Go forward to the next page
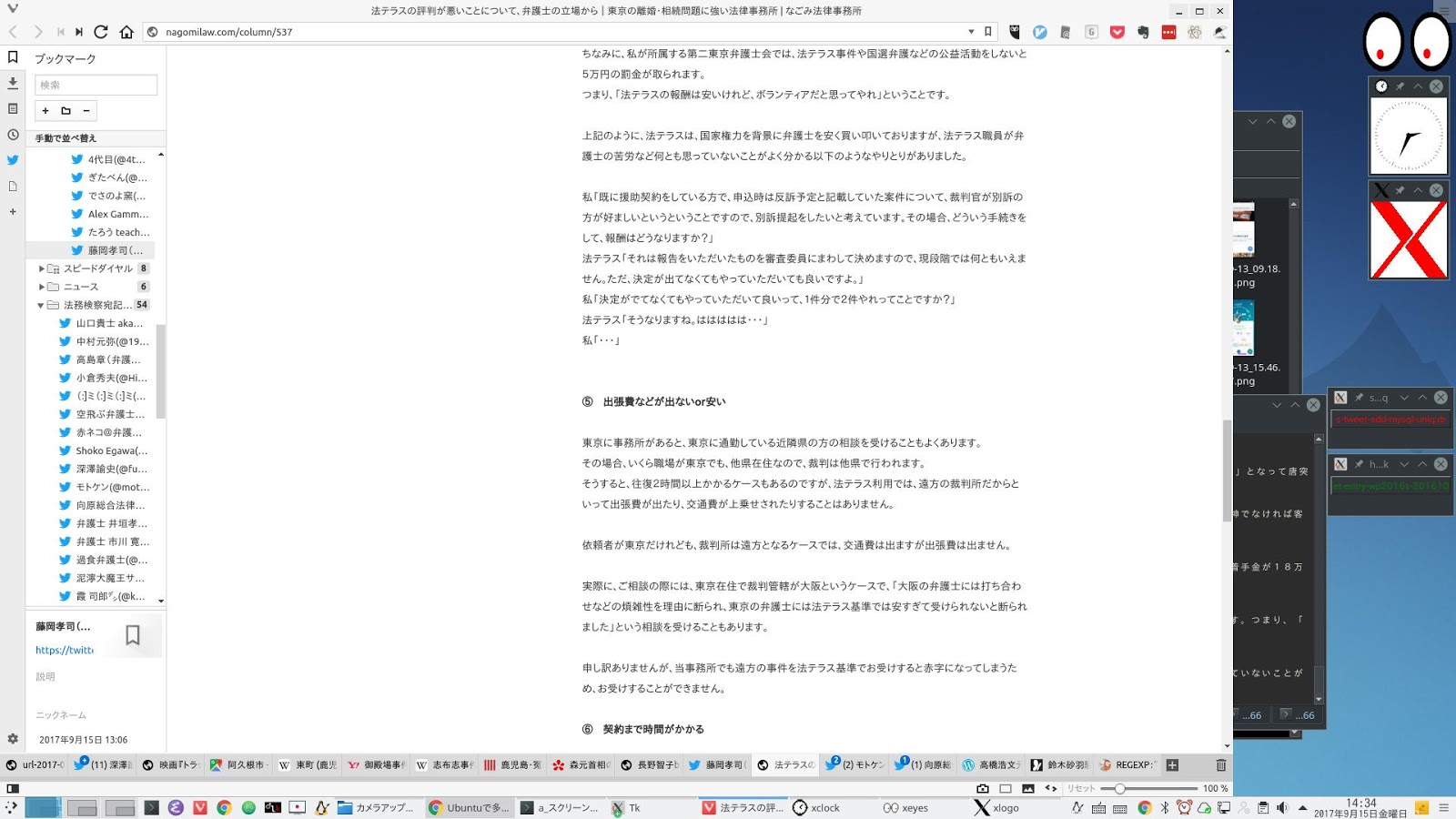 click(x=37, y=32)
